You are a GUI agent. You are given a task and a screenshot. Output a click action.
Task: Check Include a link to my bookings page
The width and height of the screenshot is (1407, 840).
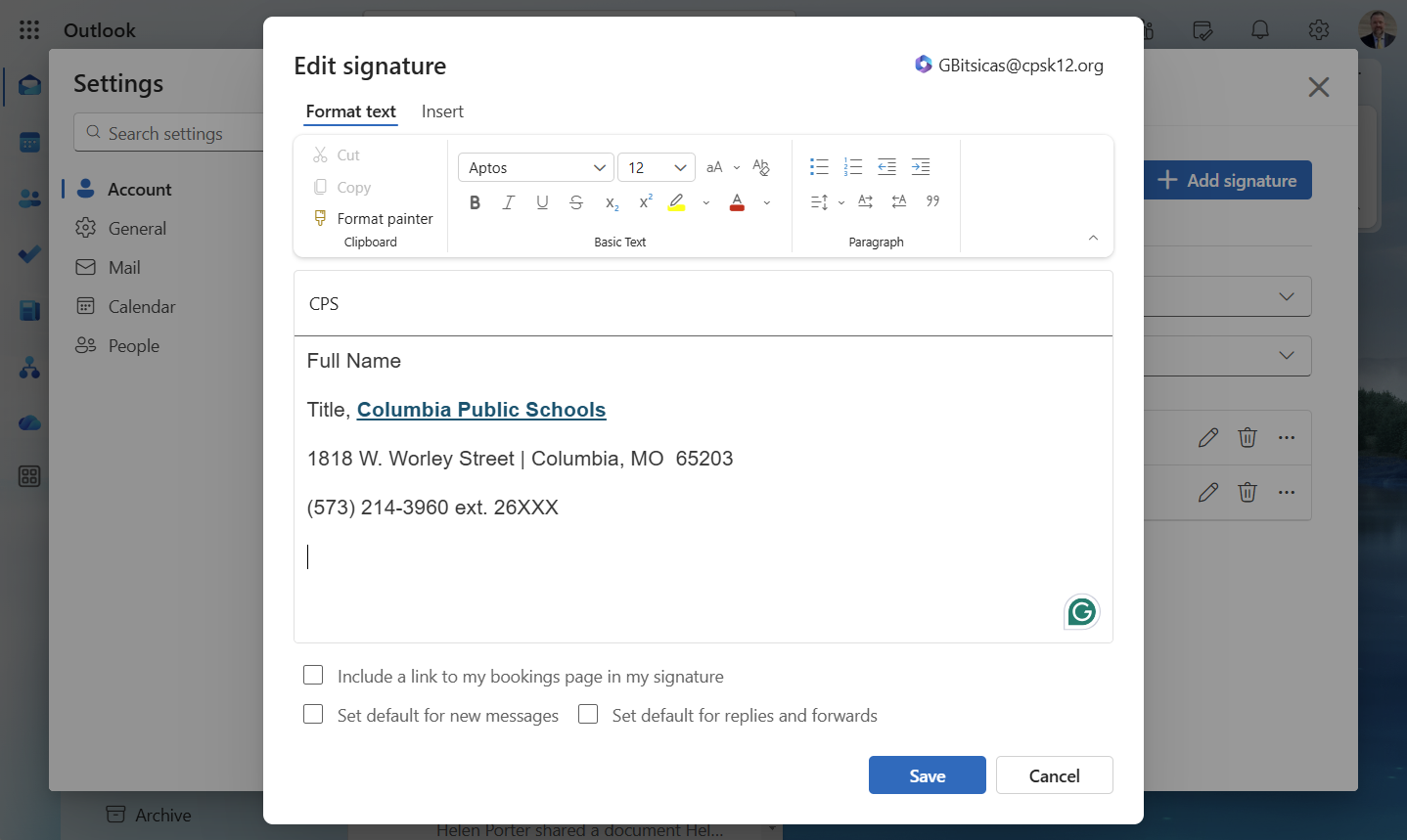pos(313,676)
